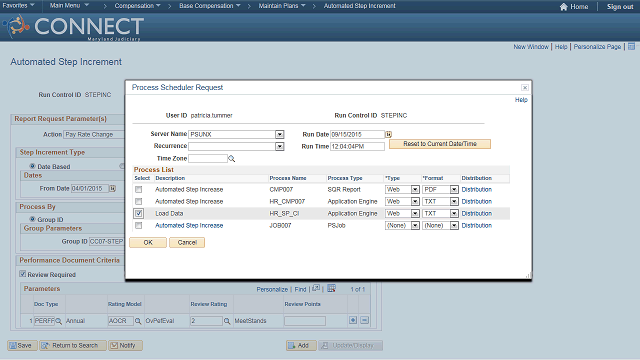Click the view all popup icon in Parameters
Screen dimensions: 640x360
(x=316, y=288)
